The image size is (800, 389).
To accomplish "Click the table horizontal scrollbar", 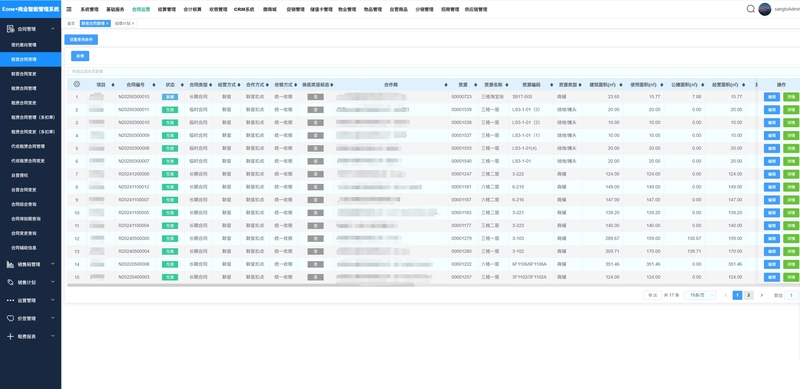I will click(241, 285).
